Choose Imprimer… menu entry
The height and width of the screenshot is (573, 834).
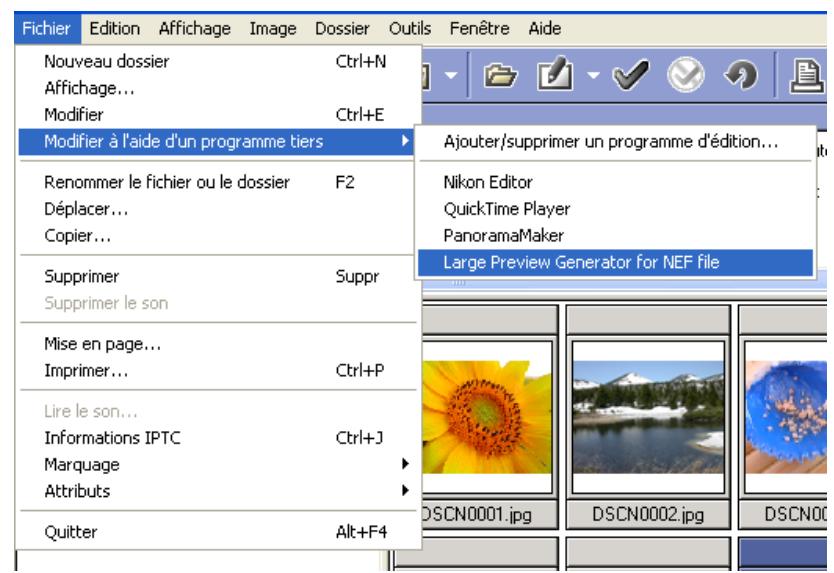[217, 370]
